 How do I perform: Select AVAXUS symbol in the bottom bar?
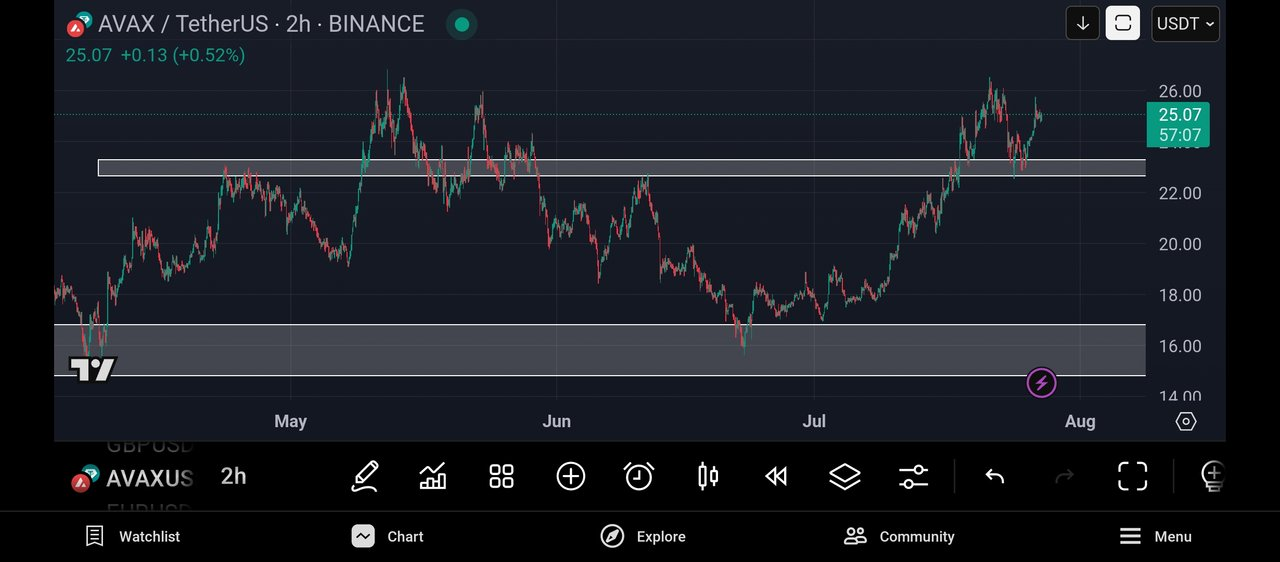click(132, 478)
